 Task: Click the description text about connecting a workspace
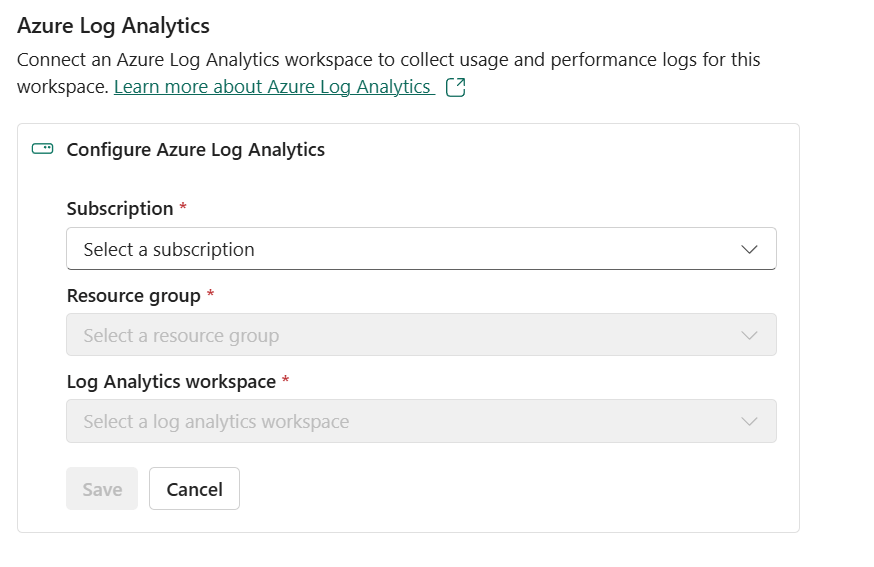(x=388, y=60)
